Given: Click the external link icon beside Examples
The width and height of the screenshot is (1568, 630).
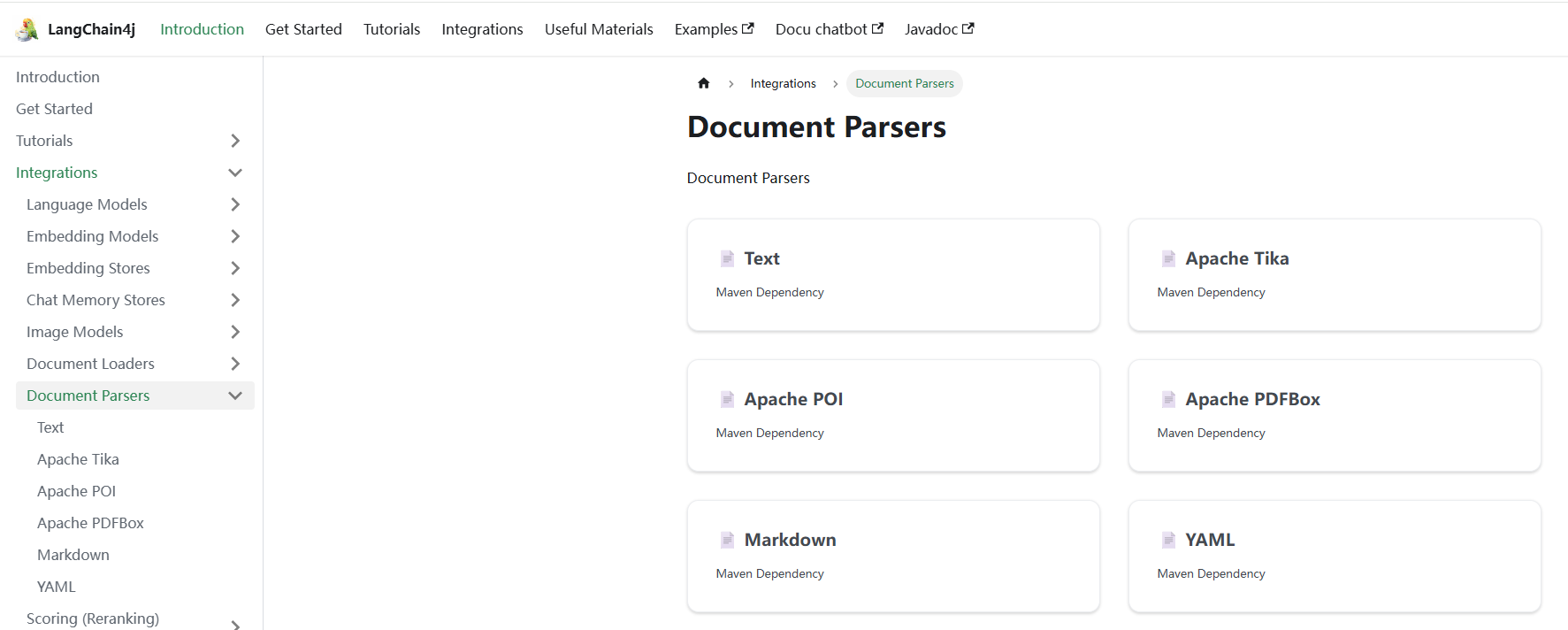Looking at the screenshot, I should pos(748,28).
